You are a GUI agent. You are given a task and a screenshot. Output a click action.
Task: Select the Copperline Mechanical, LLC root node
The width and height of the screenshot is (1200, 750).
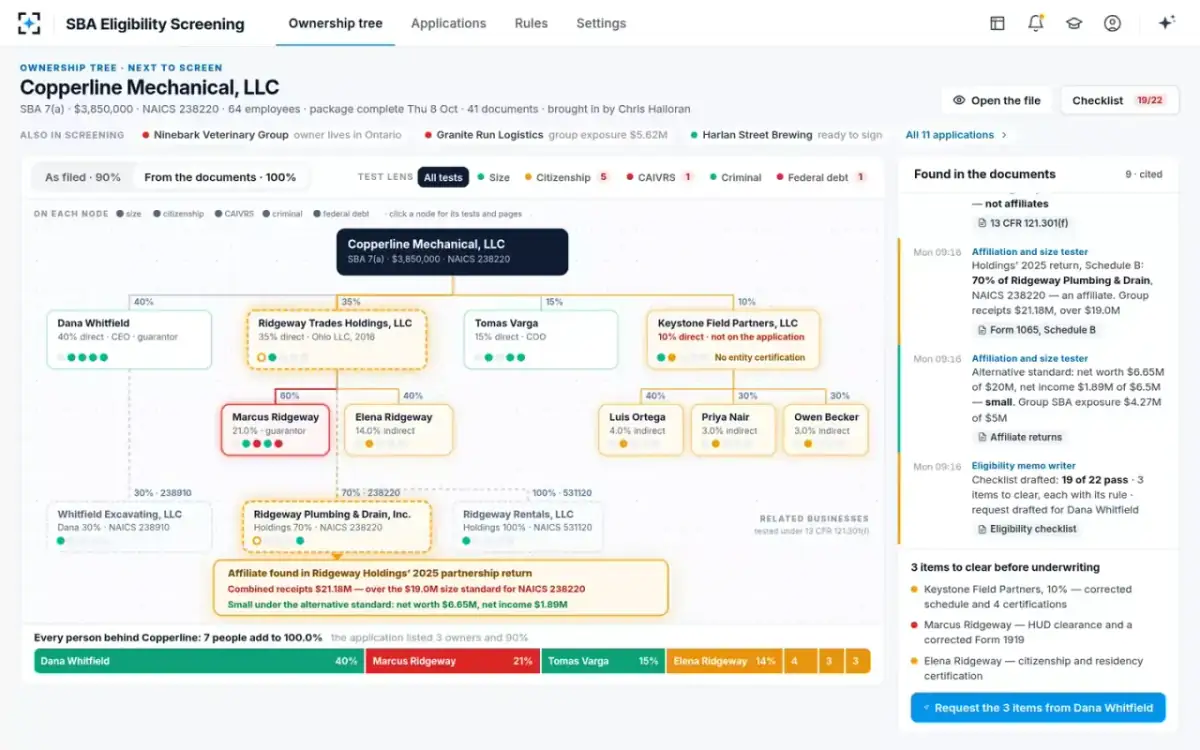452,252
